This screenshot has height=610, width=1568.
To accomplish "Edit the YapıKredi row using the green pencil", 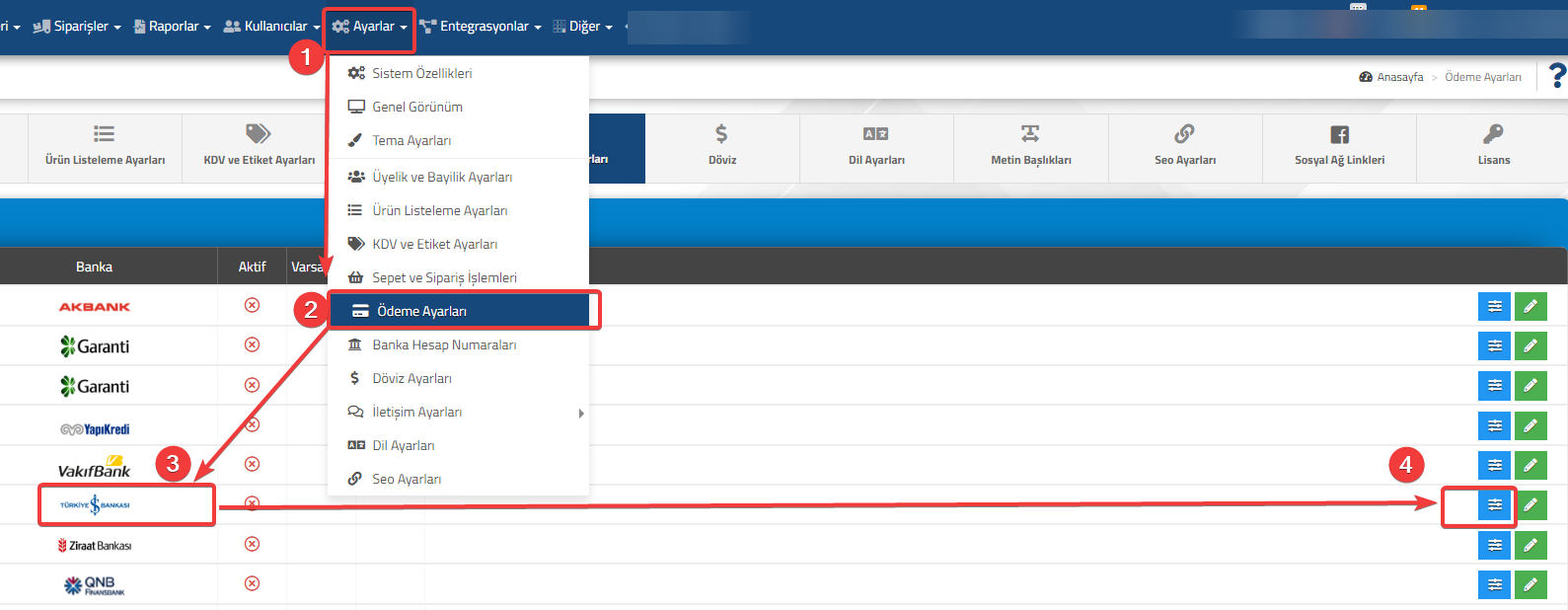I will pyautogui.click(x=1531, y=425).
